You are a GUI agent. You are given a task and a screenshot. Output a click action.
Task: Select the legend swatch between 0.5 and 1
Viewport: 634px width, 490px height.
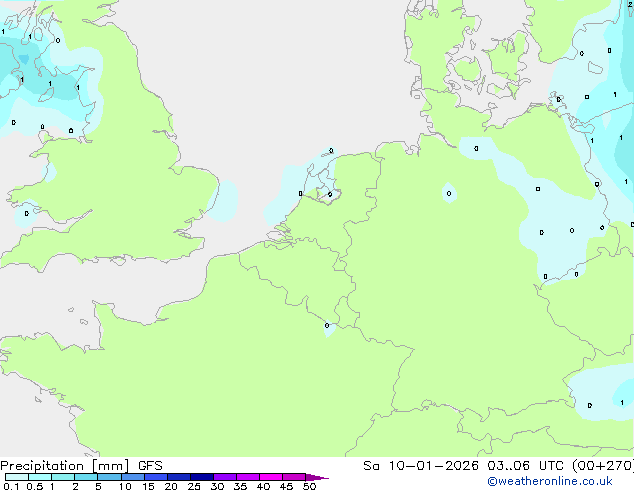click(40, 477)
